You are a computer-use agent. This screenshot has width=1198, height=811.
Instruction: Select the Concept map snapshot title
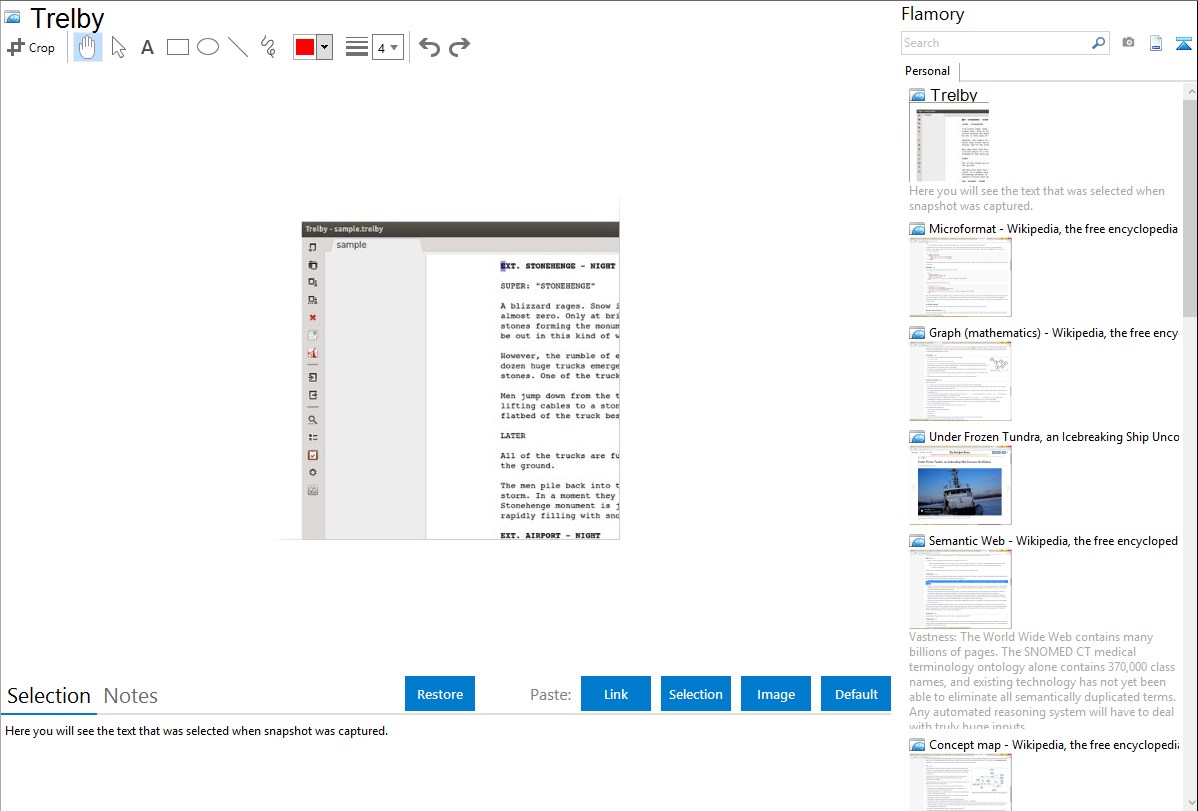(x=1053, y=744)
